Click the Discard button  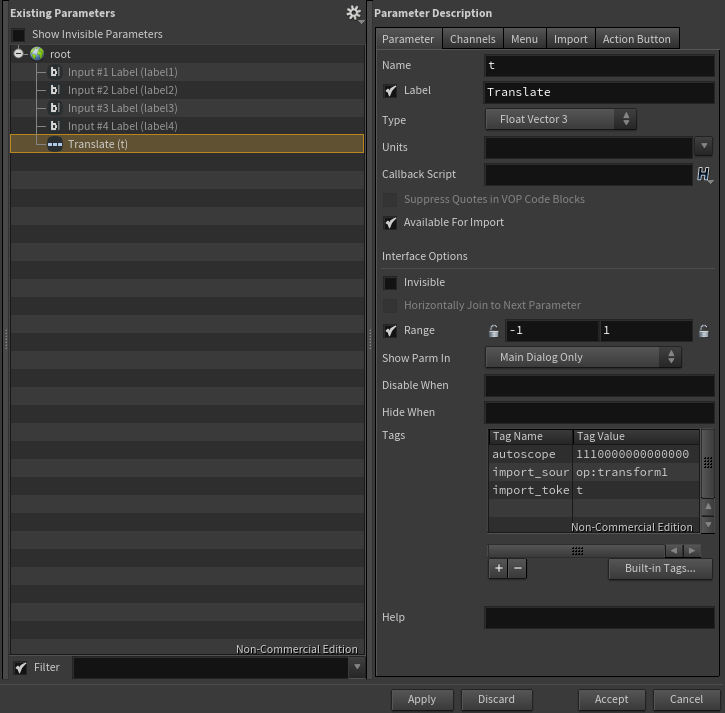(x=496, y=699)
